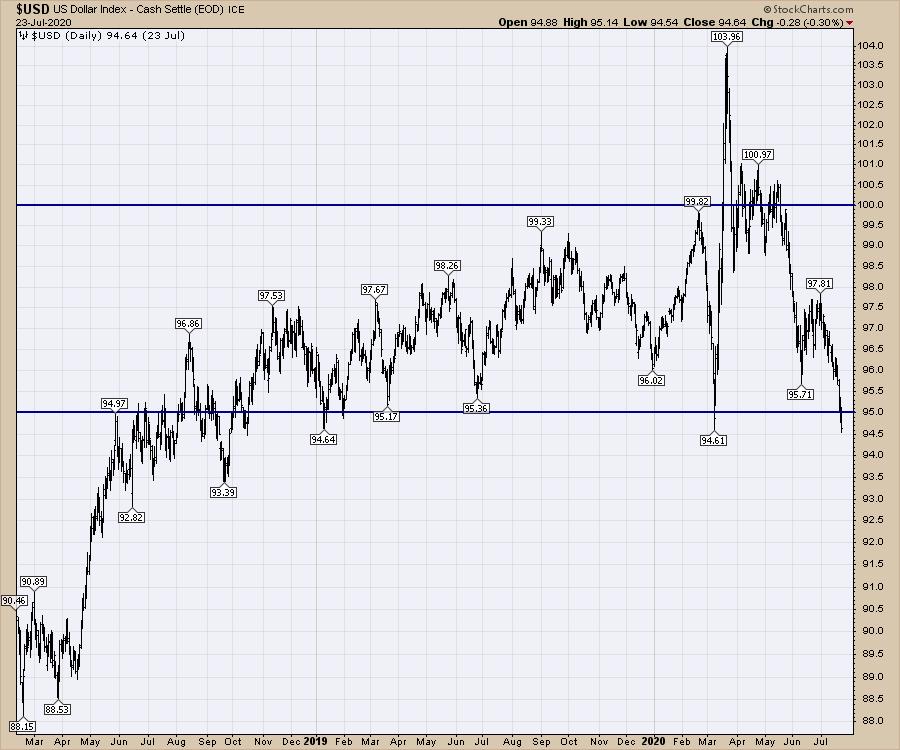Select the 100.97 high price label
The width and height of the screenshot is (900, 750).
coord(758,155)
